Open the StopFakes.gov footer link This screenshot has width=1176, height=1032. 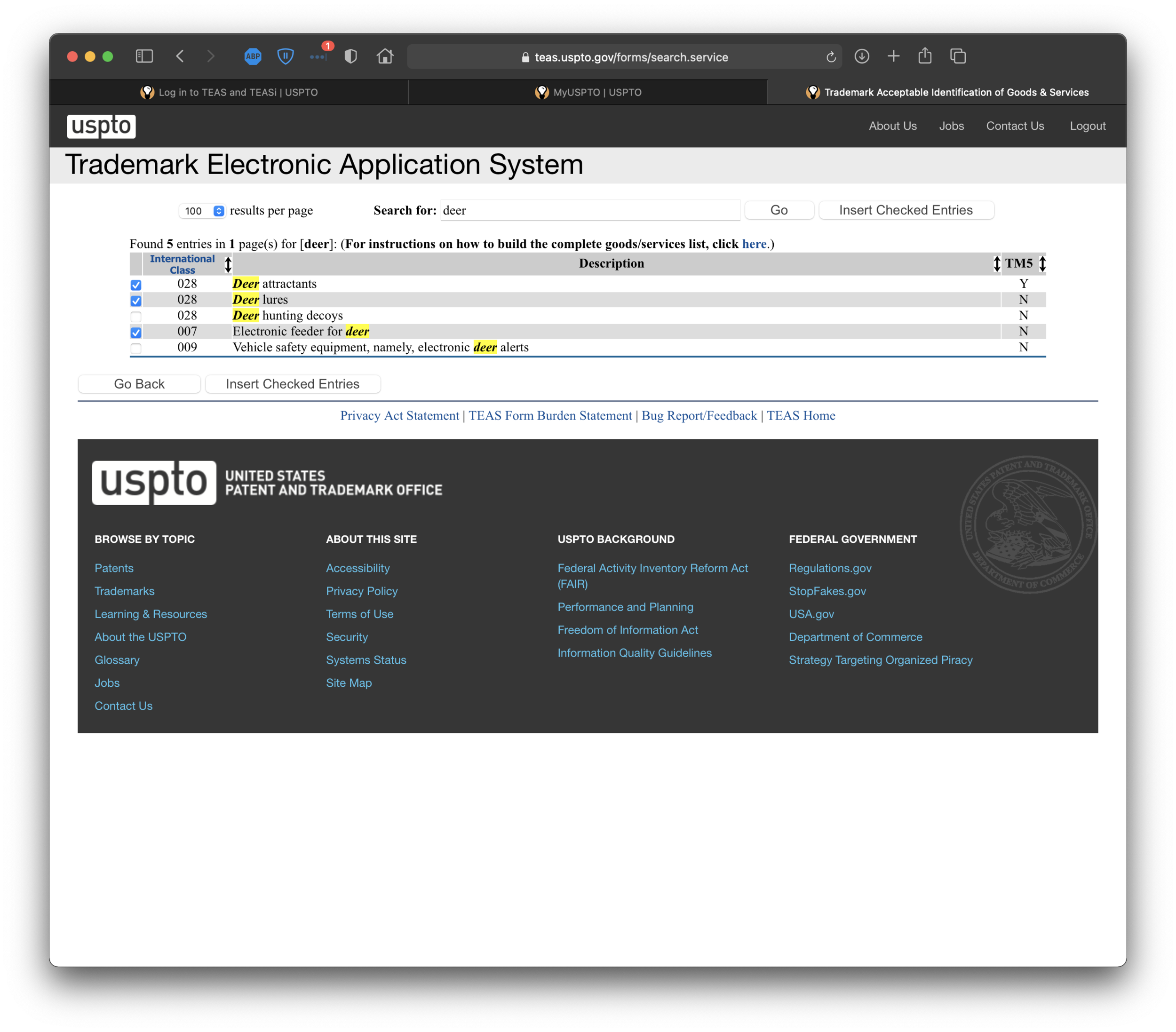click(x=827, y=591)
